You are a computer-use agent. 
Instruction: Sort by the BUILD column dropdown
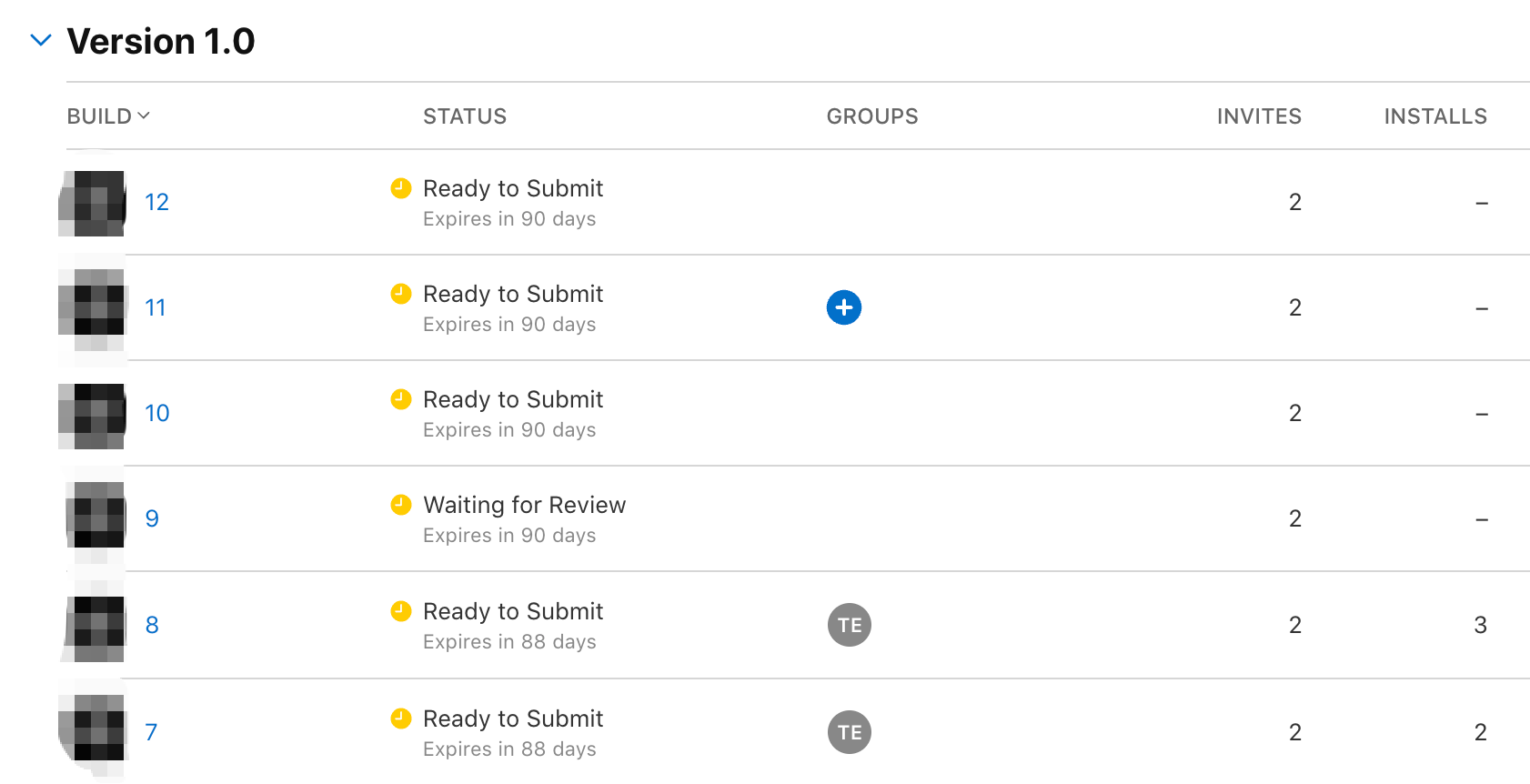point(108,116)
